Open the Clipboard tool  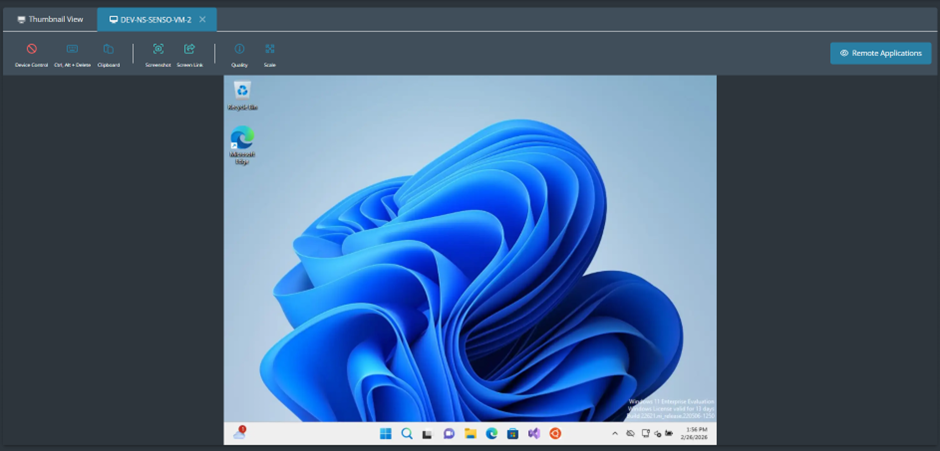[x=109, y=55]
